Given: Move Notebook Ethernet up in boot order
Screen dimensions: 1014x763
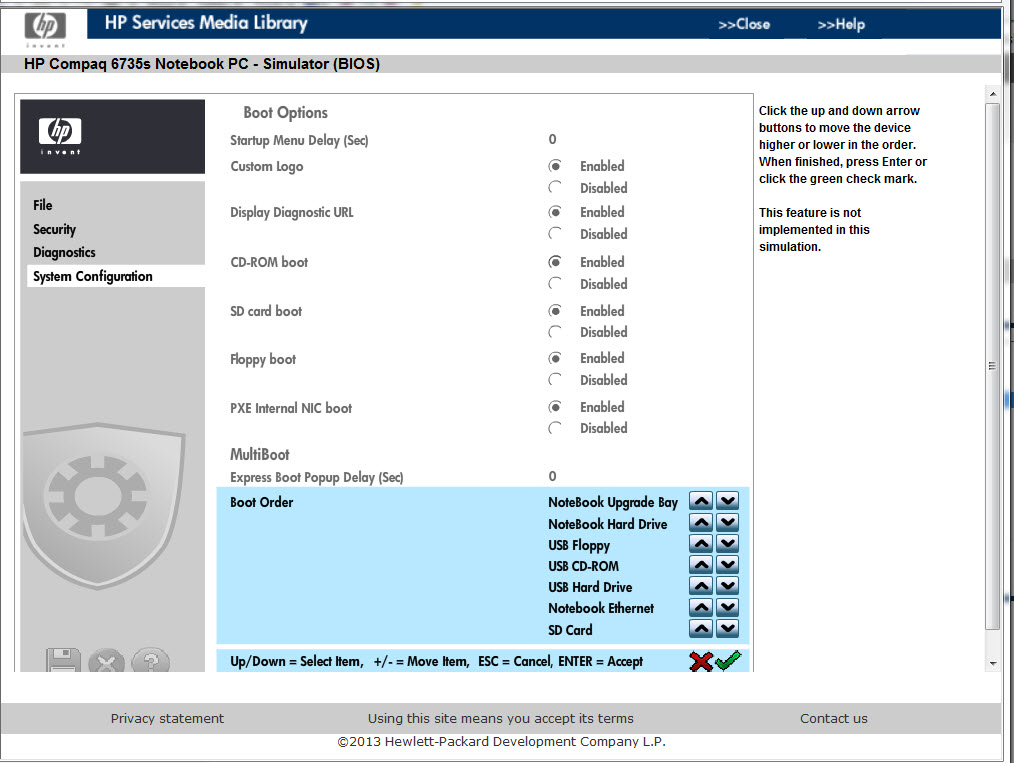Looking at the screenshot, I should click(701, 607).
